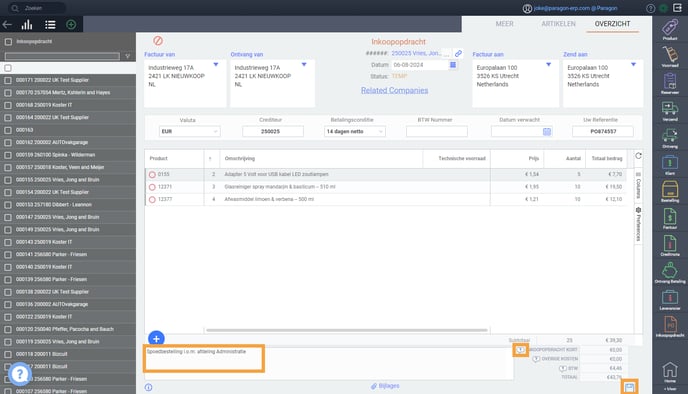Screen dimensions: 688x394
Task: Open the Betalingsconditie 14 dagen netto dropdown
Action: coord(355,131)
